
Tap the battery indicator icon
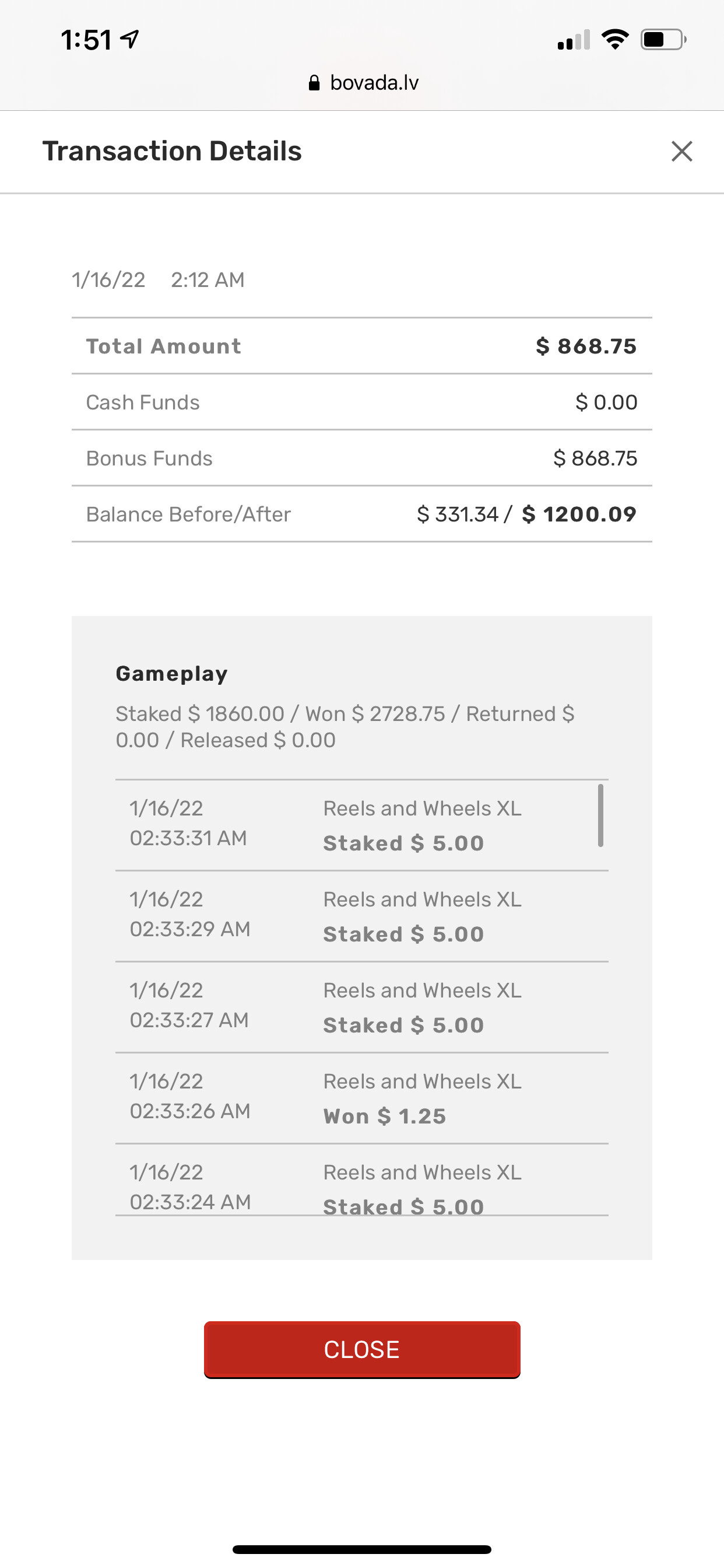click(x=663, y=40)
